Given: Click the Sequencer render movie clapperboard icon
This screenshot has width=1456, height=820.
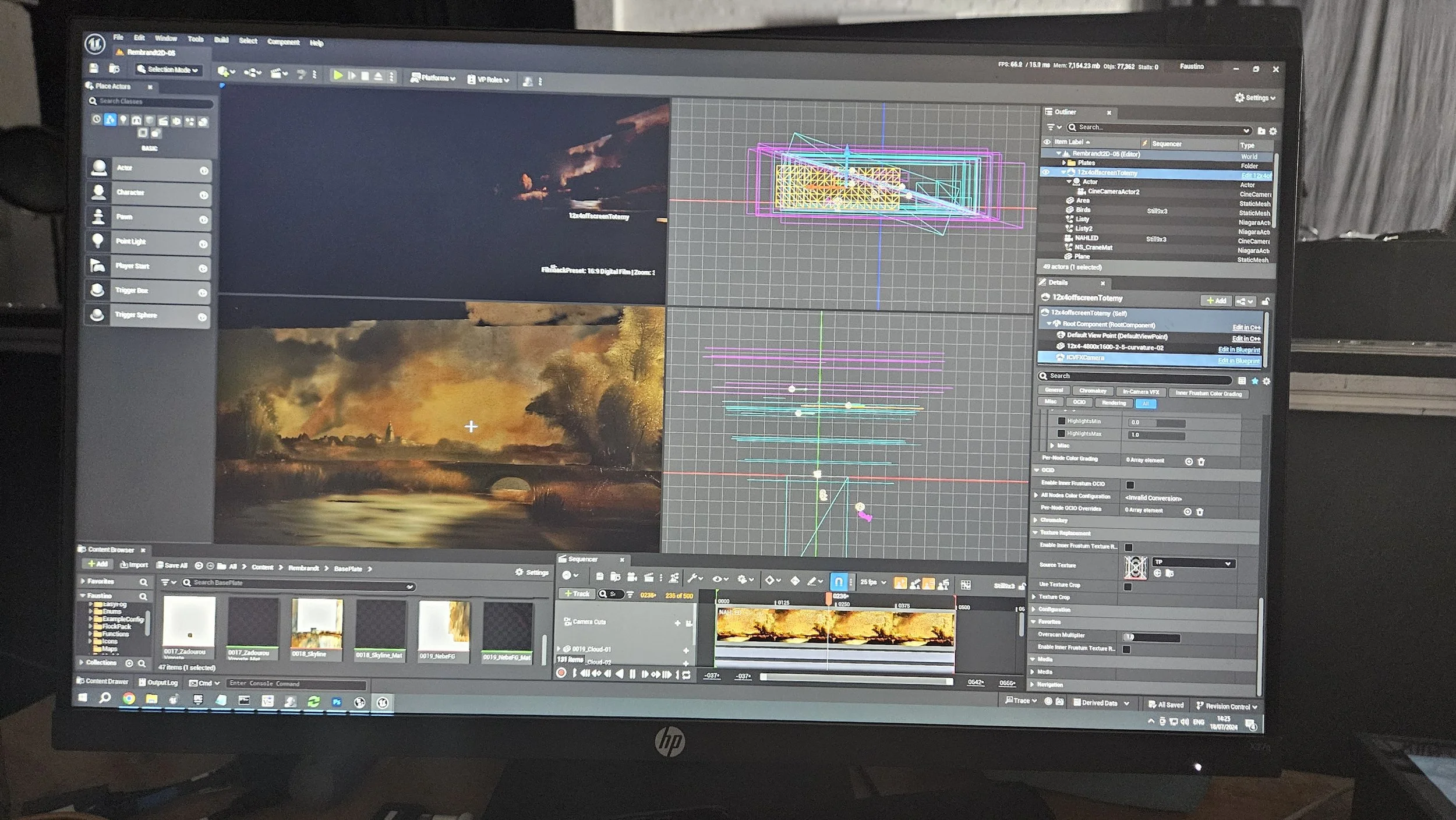Looking at the screenshot, I should [648, 577].
